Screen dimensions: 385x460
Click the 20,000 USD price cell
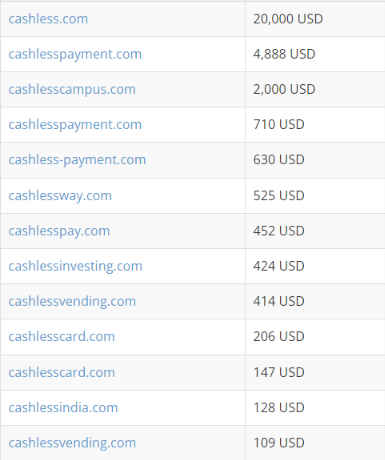click(x=315, y=19)
